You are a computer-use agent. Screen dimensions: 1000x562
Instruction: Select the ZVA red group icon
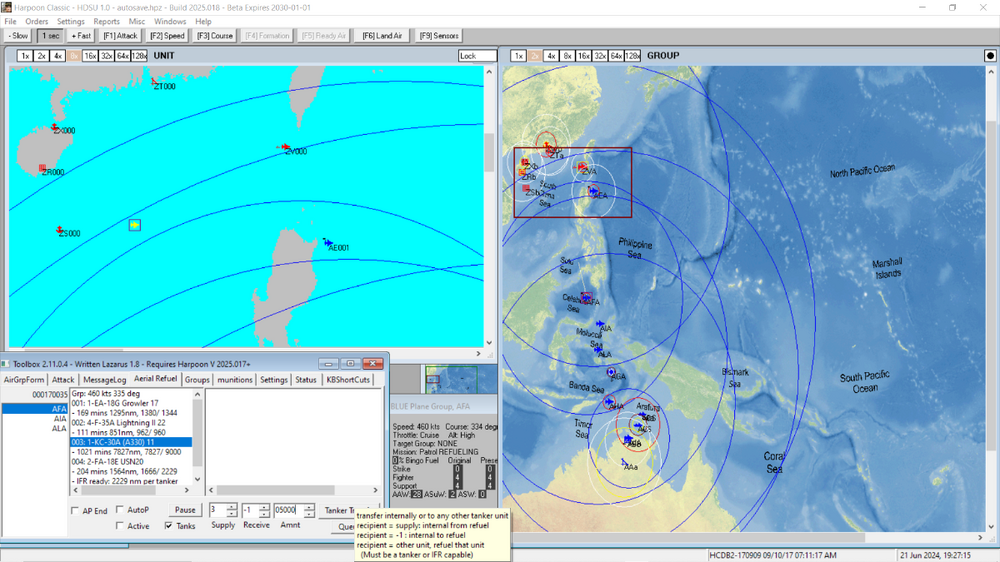581,167
